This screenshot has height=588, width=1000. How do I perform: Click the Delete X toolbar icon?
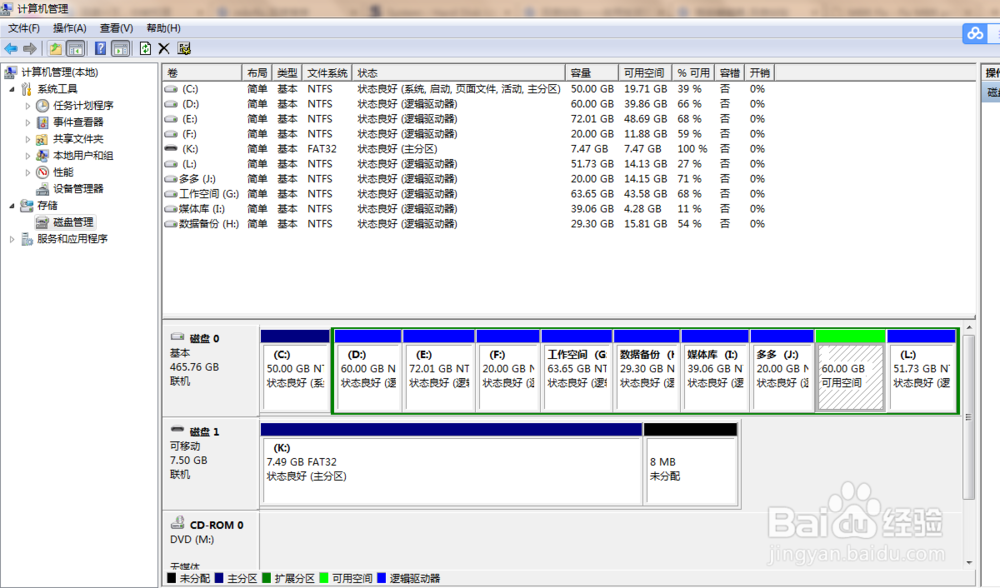[164, 48]
